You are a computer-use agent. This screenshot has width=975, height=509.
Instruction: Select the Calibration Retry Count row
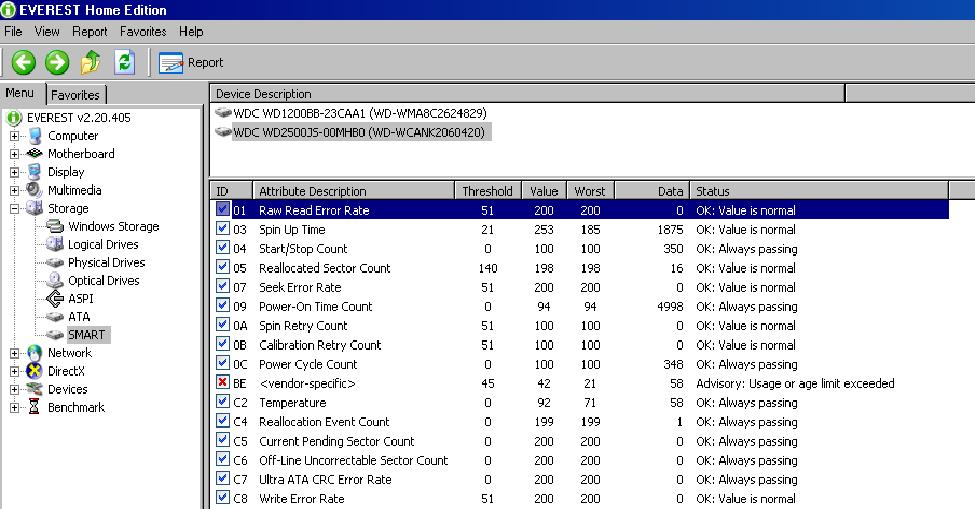[x=580, y=345]
